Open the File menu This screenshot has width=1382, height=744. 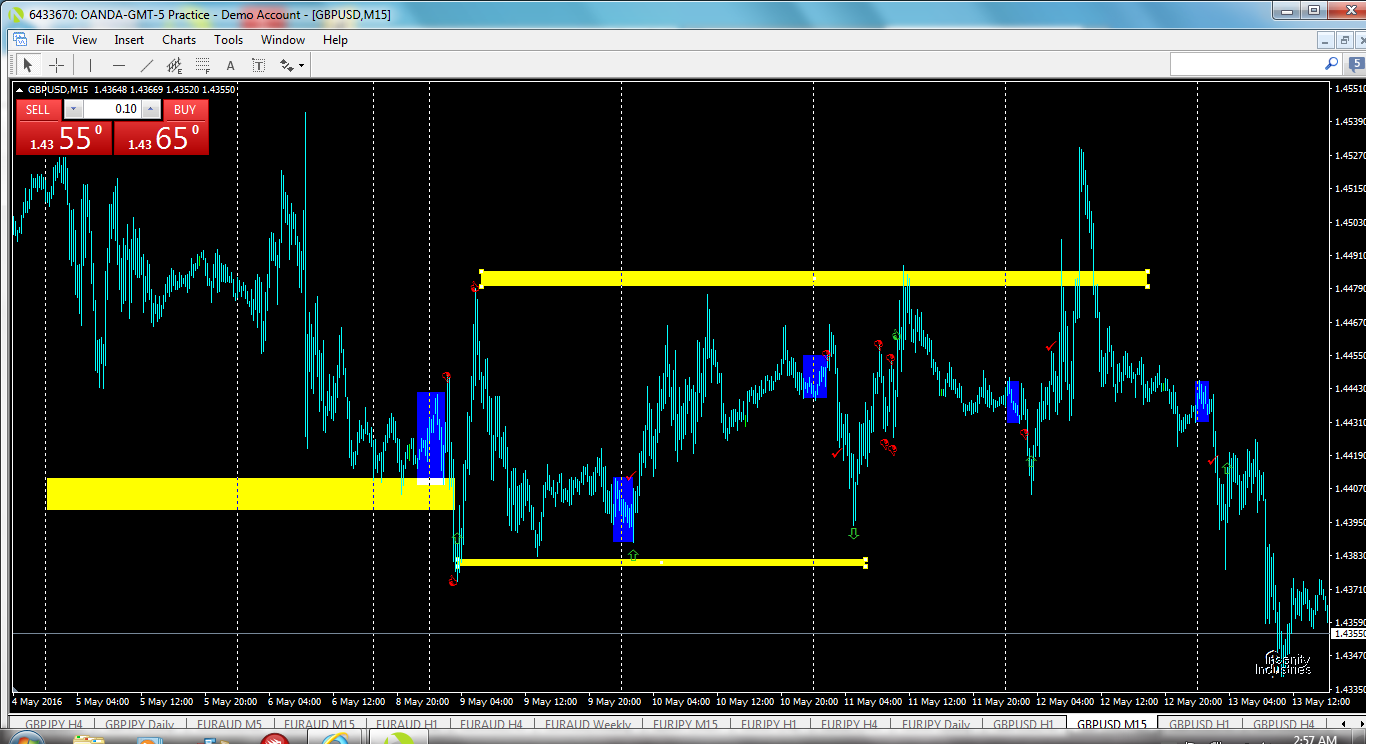tap(45, 40)
